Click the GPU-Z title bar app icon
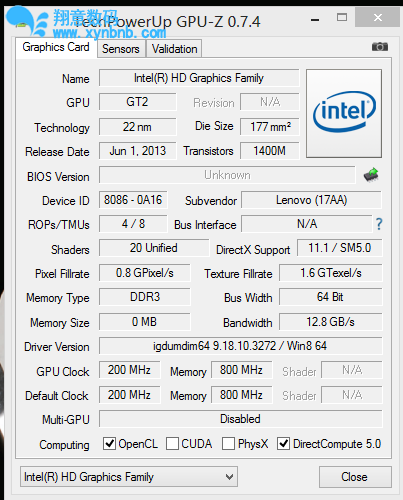 tap(21, 24)
